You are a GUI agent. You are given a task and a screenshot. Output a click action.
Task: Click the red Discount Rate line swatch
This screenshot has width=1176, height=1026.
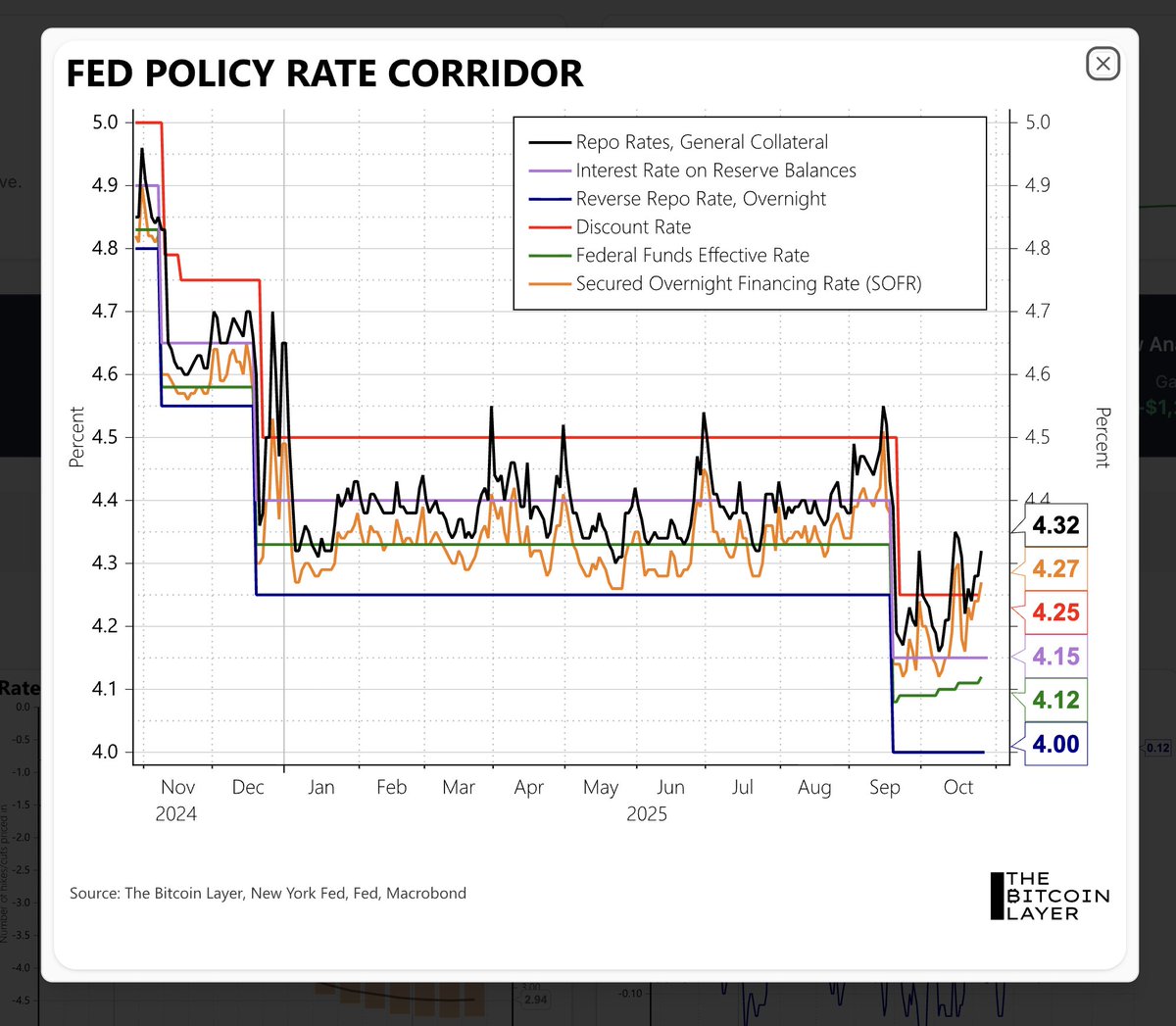[x=550, y=227]
